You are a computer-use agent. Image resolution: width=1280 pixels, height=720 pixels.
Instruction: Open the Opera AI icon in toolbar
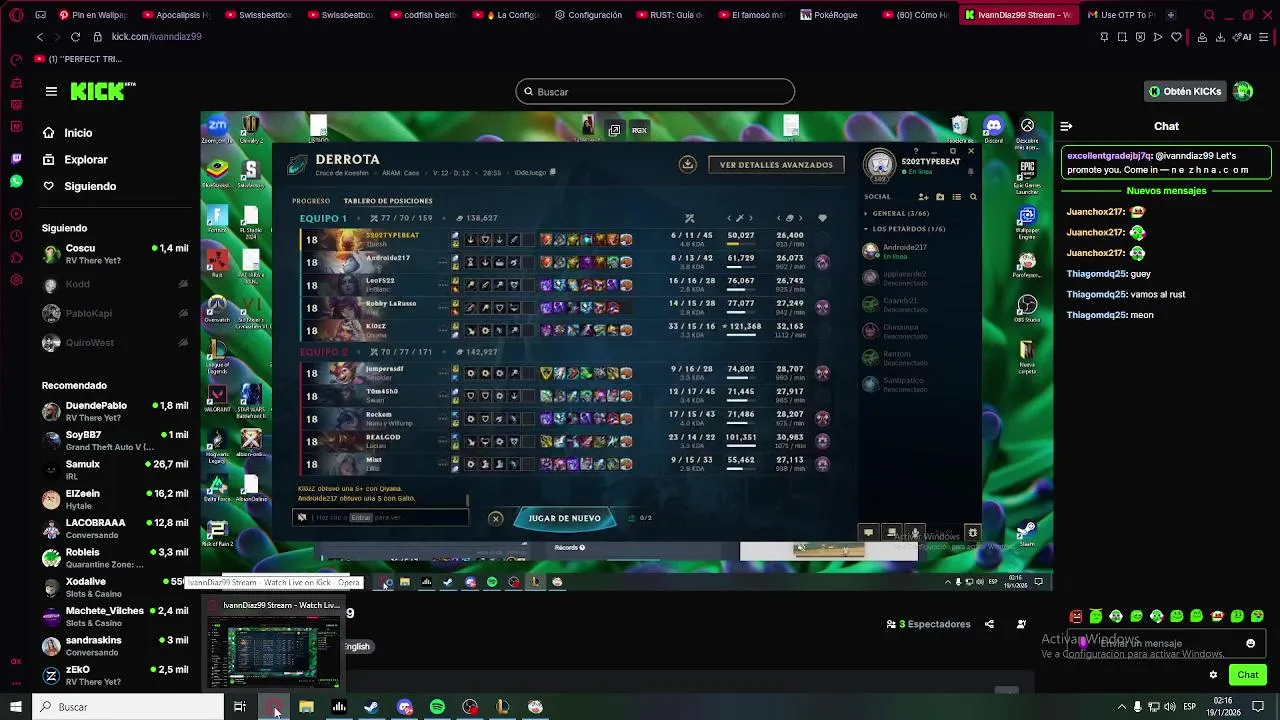[x=1242, y=37]
